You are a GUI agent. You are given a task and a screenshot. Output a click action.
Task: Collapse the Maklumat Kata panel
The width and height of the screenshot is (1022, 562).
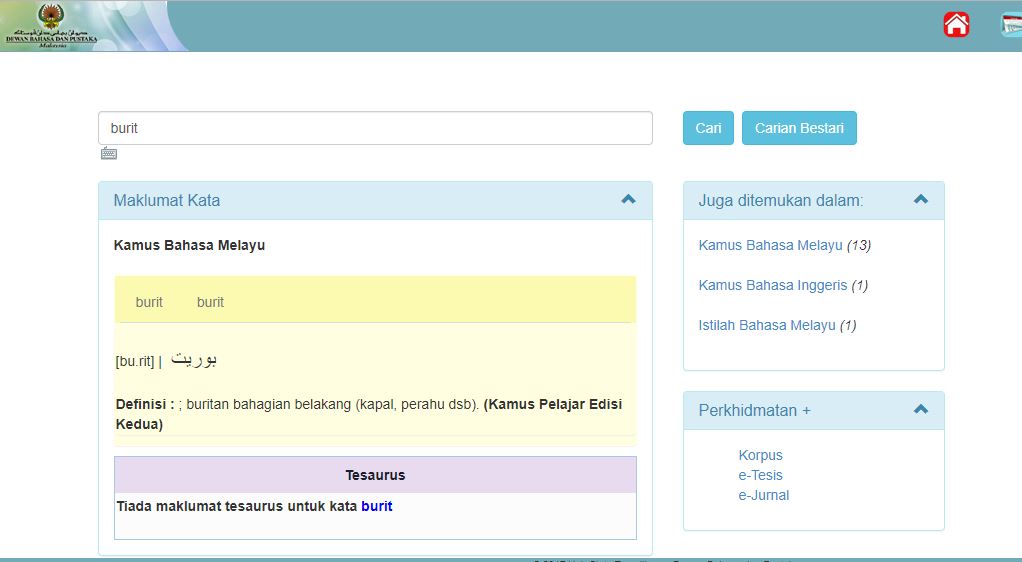(x=628, y=199)
